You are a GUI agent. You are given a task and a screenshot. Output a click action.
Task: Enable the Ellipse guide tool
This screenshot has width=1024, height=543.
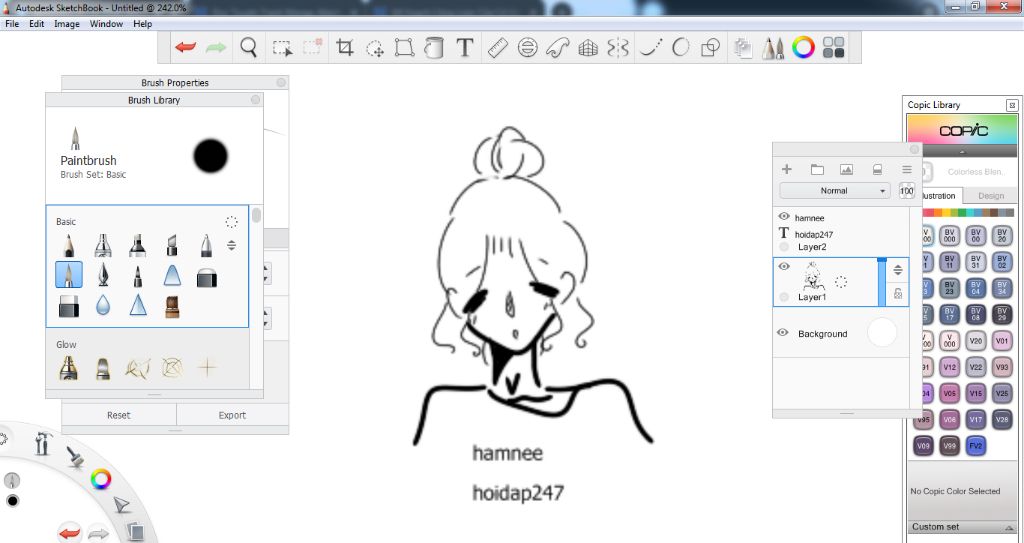pyautogui.click(x=528, y=47)
